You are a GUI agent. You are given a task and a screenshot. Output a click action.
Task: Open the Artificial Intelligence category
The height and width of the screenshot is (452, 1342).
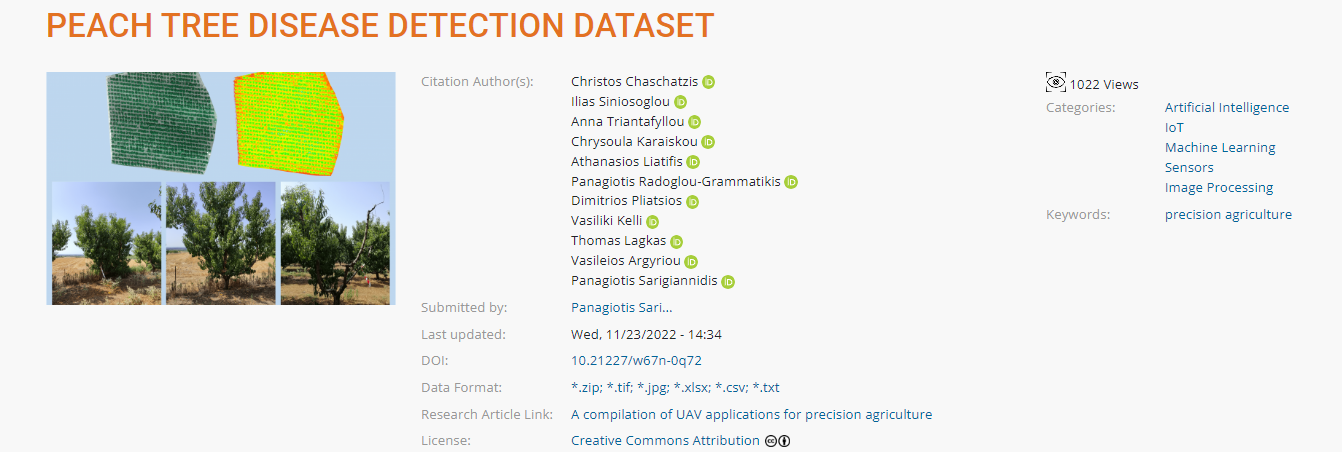1227,107
